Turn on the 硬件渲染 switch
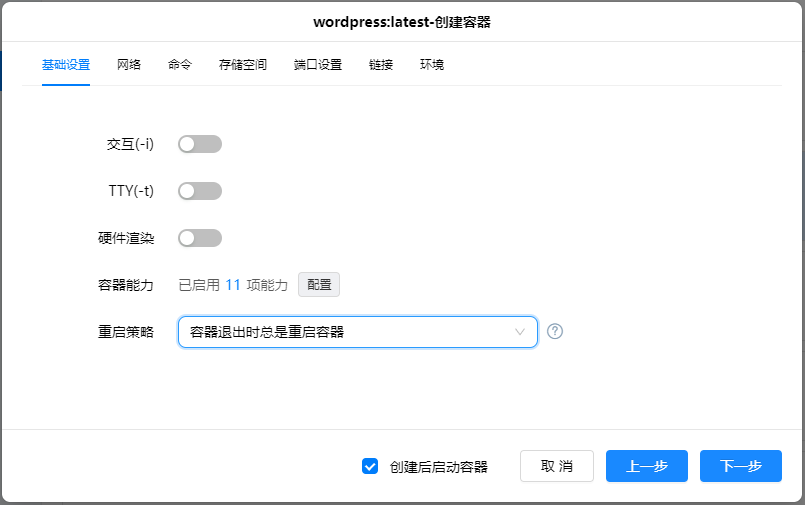The image size is (805, 505). pos(200,238)
